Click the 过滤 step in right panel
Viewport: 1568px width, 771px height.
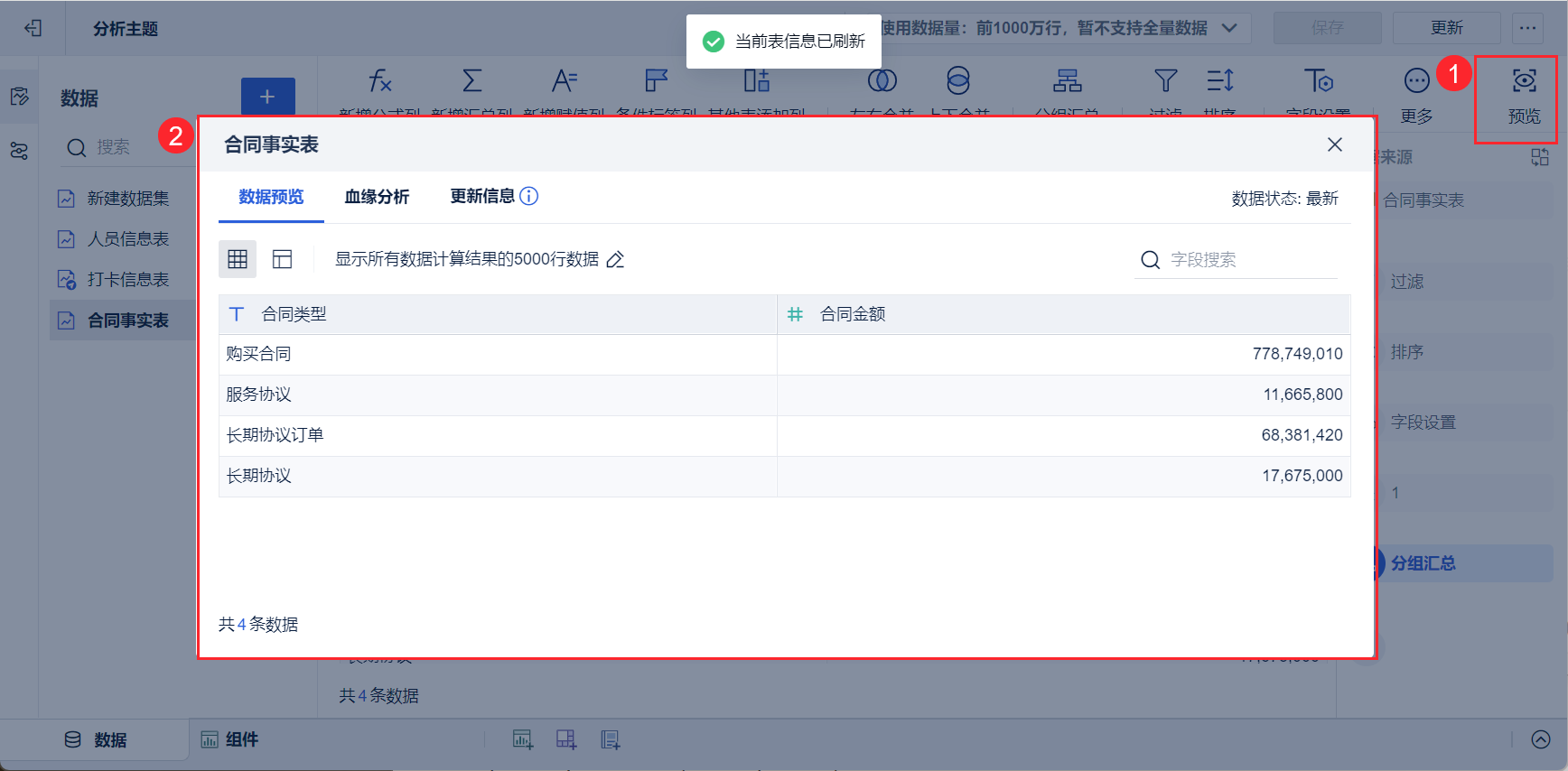coord(1465,282)
